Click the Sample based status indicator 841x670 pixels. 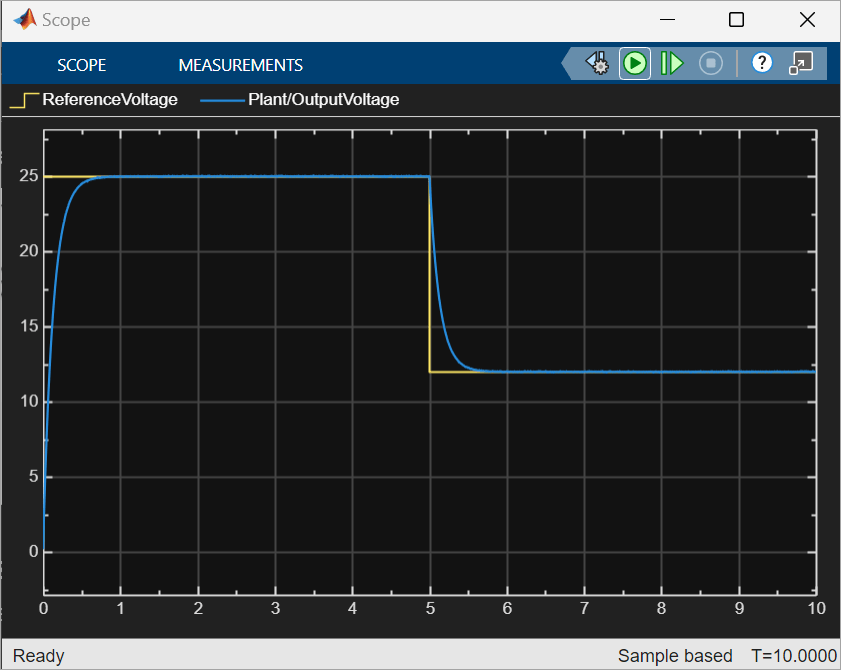click(x=675, y=655)
